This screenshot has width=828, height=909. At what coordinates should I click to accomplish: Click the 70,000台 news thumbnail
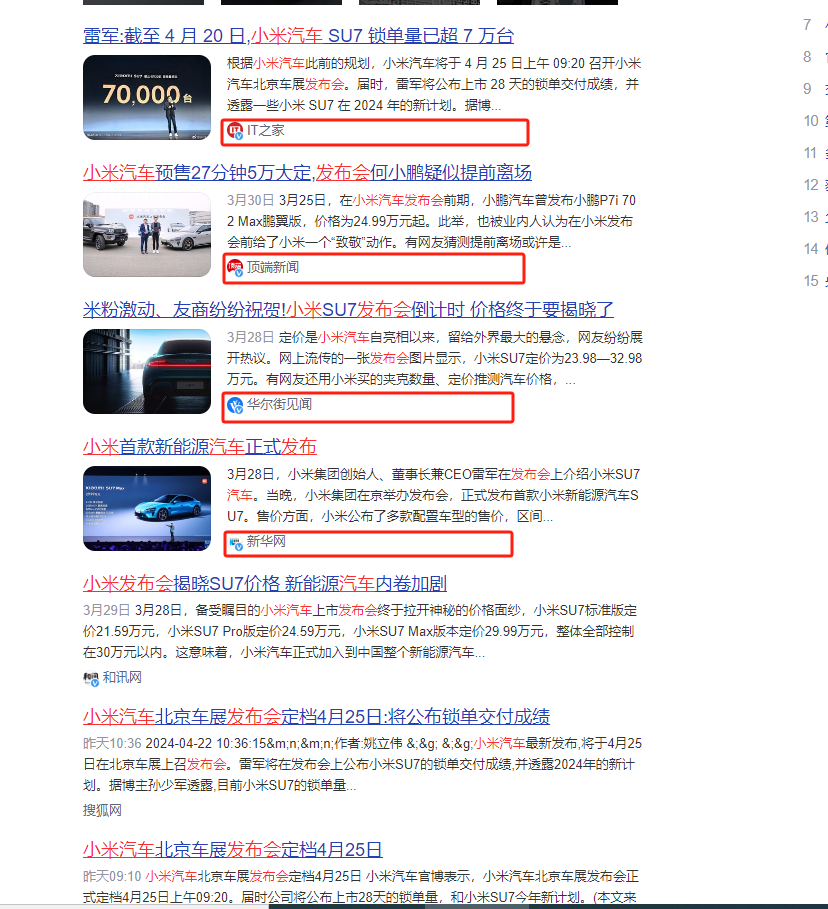(147, 96)
